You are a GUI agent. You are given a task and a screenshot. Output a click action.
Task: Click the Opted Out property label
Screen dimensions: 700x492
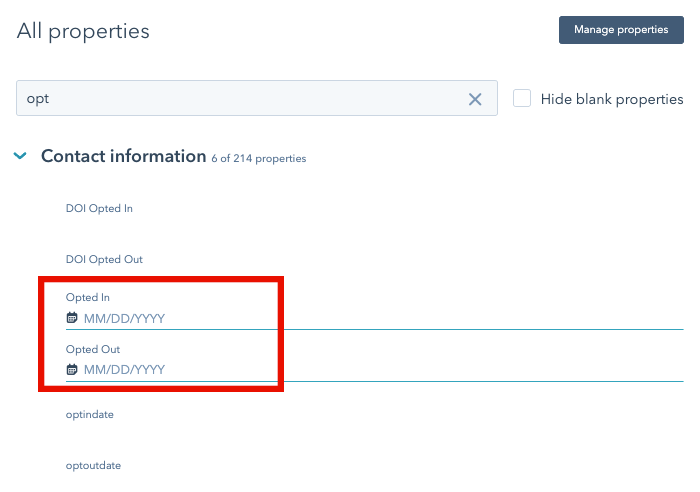click(93, 349)
